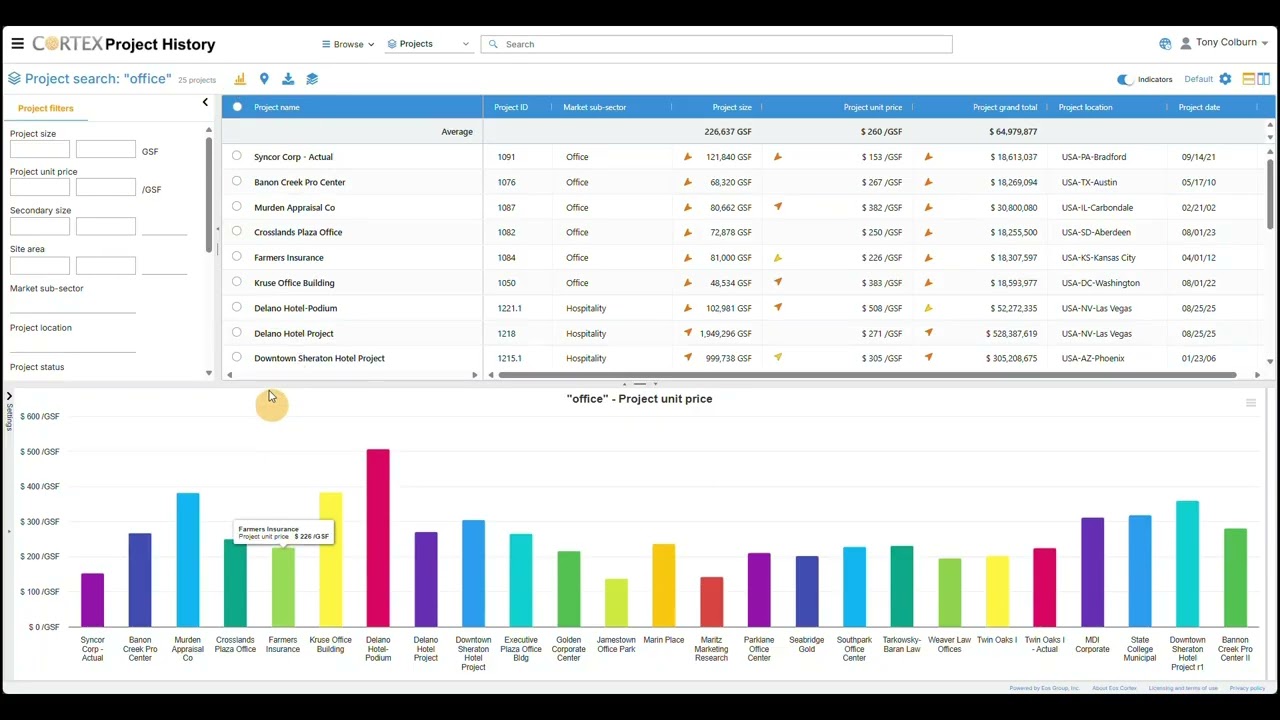Click the globe language icon

pos(1165,44)
